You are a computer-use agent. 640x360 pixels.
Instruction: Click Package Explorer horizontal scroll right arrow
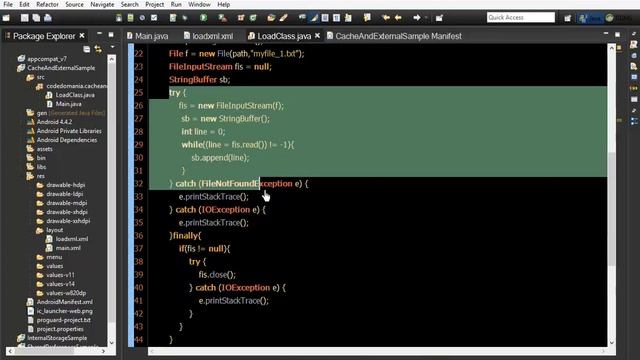pos(103,351)
